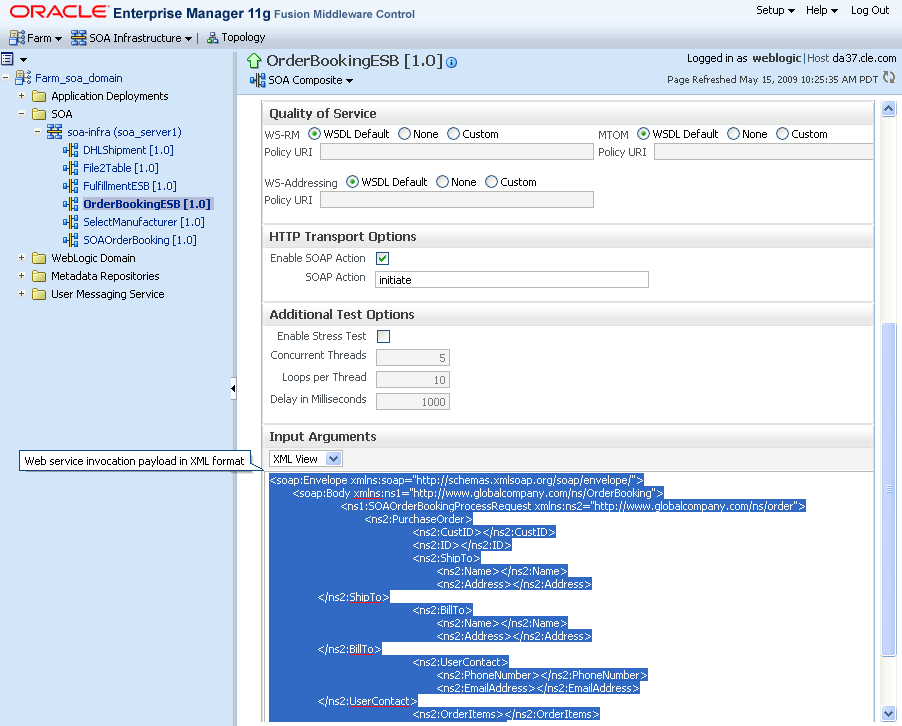Click the Farm icon in toolbar
902x726 pixels.
[x=17, y=38]
